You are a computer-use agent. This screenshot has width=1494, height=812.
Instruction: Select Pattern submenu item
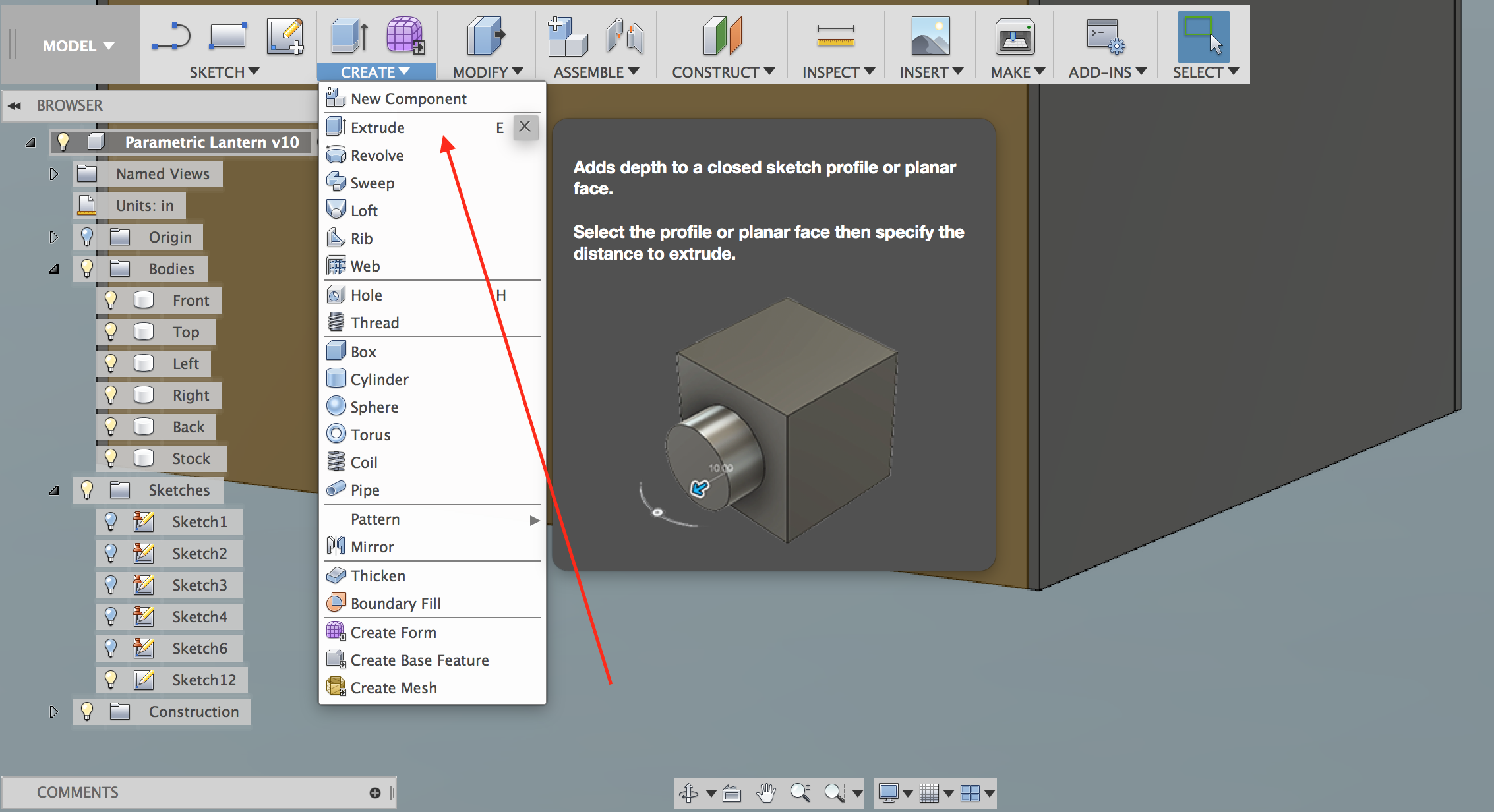click(432, 518)
